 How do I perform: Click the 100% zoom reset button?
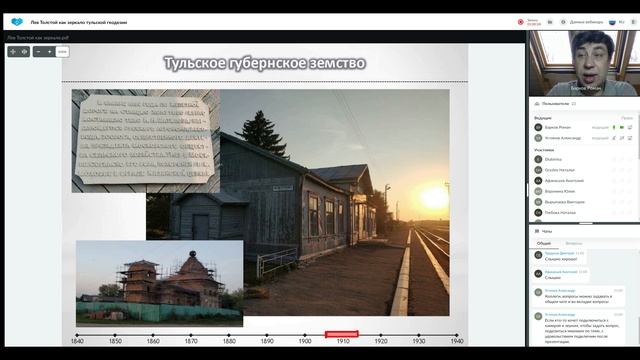point(62,52)
